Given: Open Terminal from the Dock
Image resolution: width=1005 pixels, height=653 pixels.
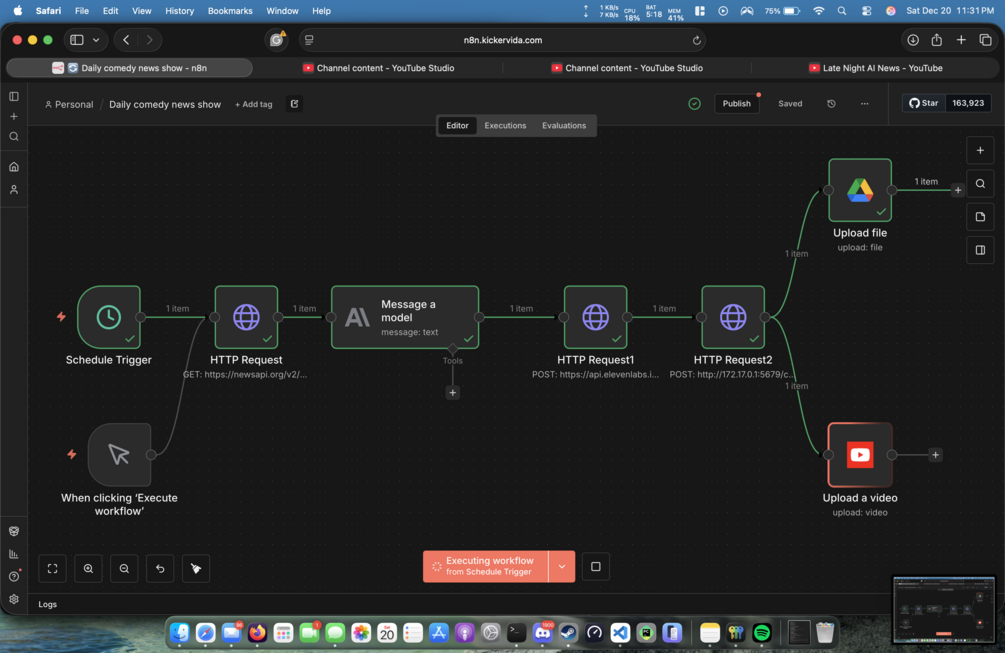Looking at the screenshot, I should [x=516, y=633].
